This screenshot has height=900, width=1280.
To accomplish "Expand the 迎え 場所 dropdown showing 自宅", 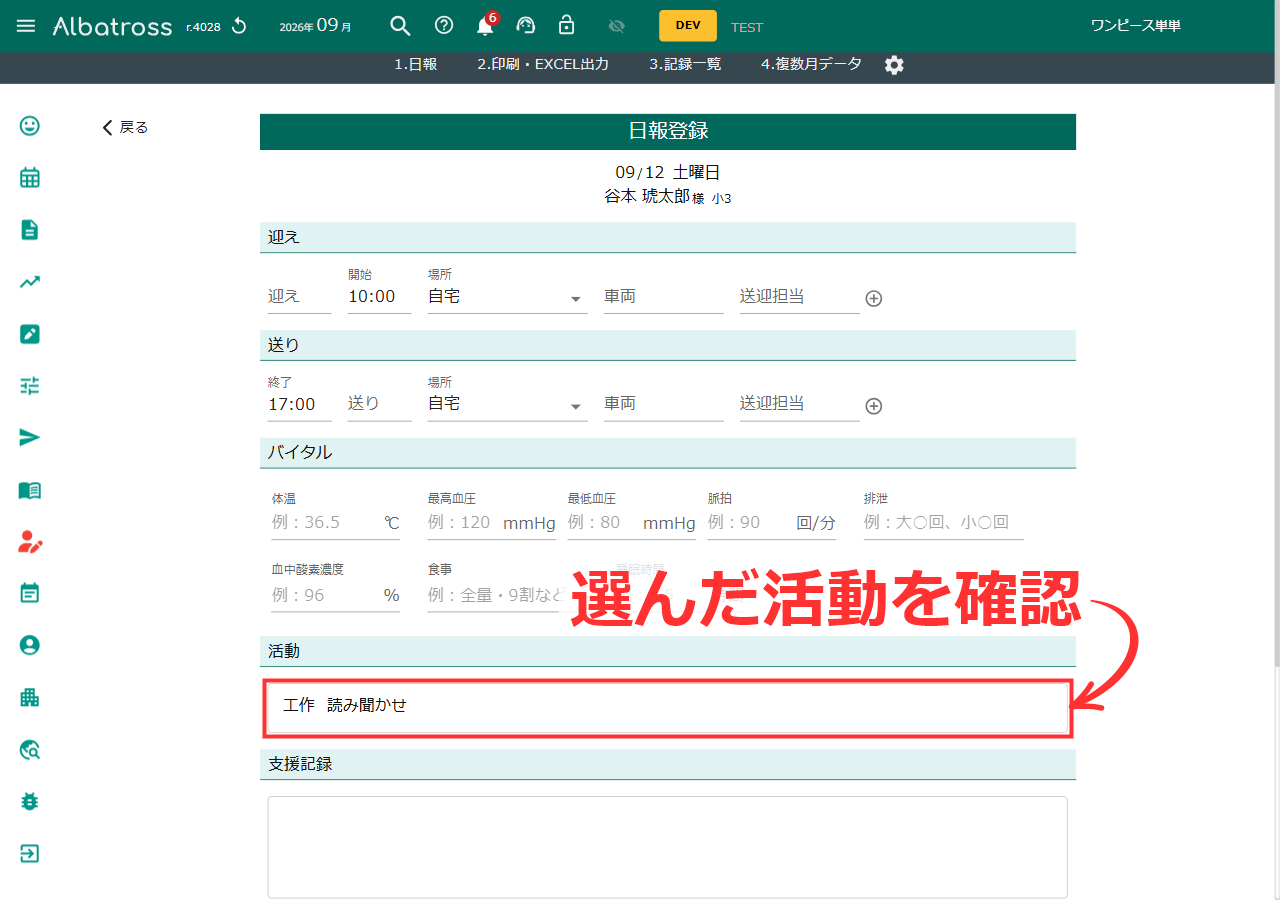I will [508, 297].
